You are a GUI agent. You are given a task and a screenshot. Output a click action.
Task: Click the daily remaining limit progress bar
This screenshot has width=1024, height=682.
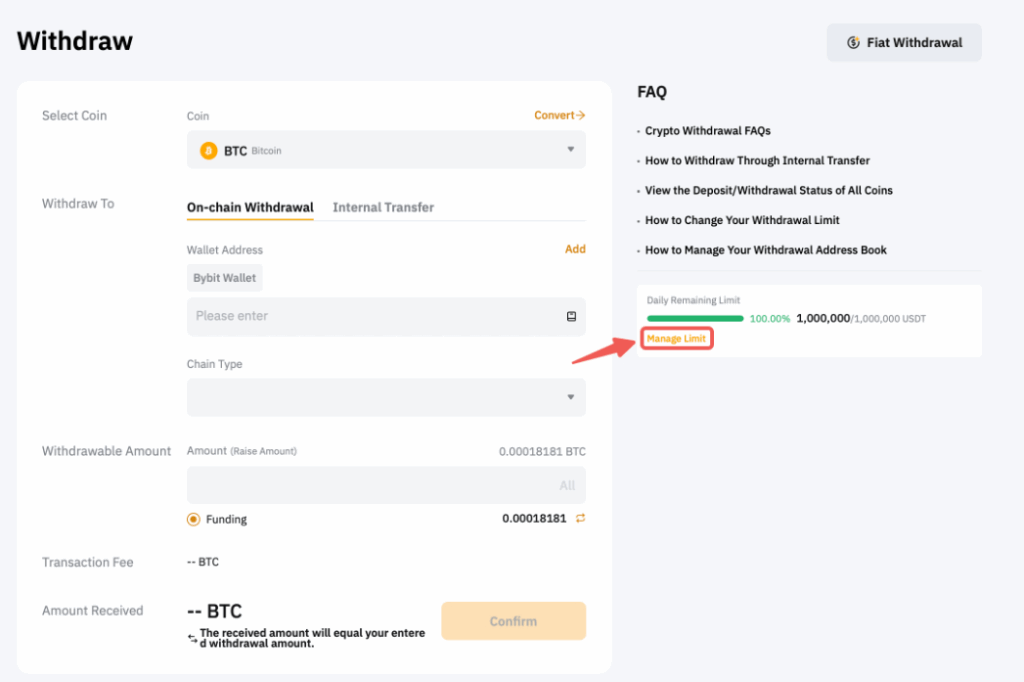click(695, 318)
